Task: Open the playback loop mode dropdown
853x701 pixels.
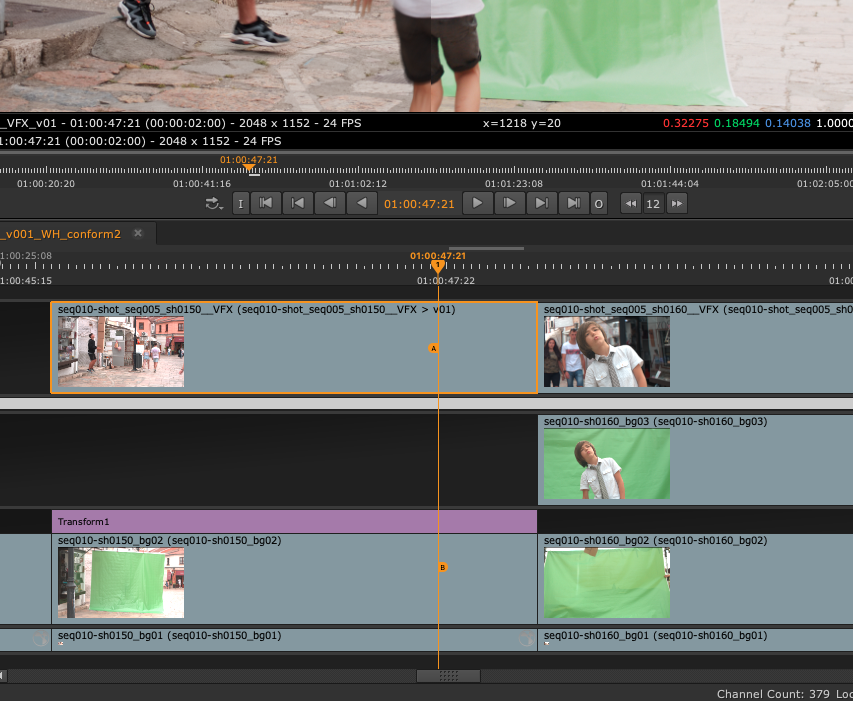Action: coord(214,203)
